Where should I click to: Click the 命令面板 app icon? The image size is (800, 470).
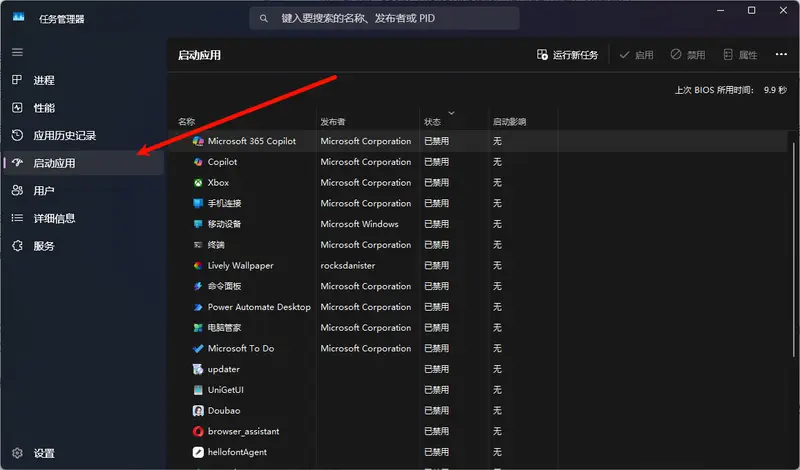pos(198,286)
